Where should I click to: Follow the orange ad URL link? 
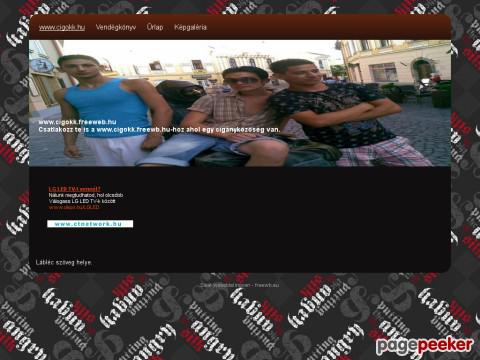[74, 207]
